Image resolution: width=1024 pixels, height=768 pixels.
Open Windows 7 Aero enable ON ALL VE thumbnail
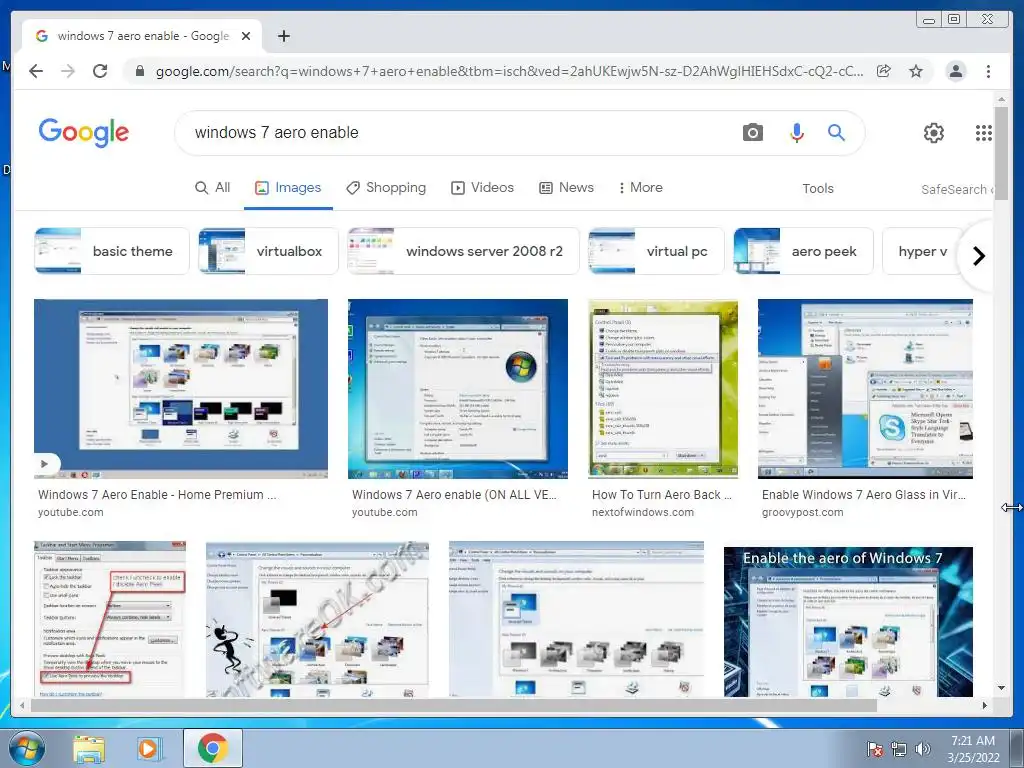458,389
